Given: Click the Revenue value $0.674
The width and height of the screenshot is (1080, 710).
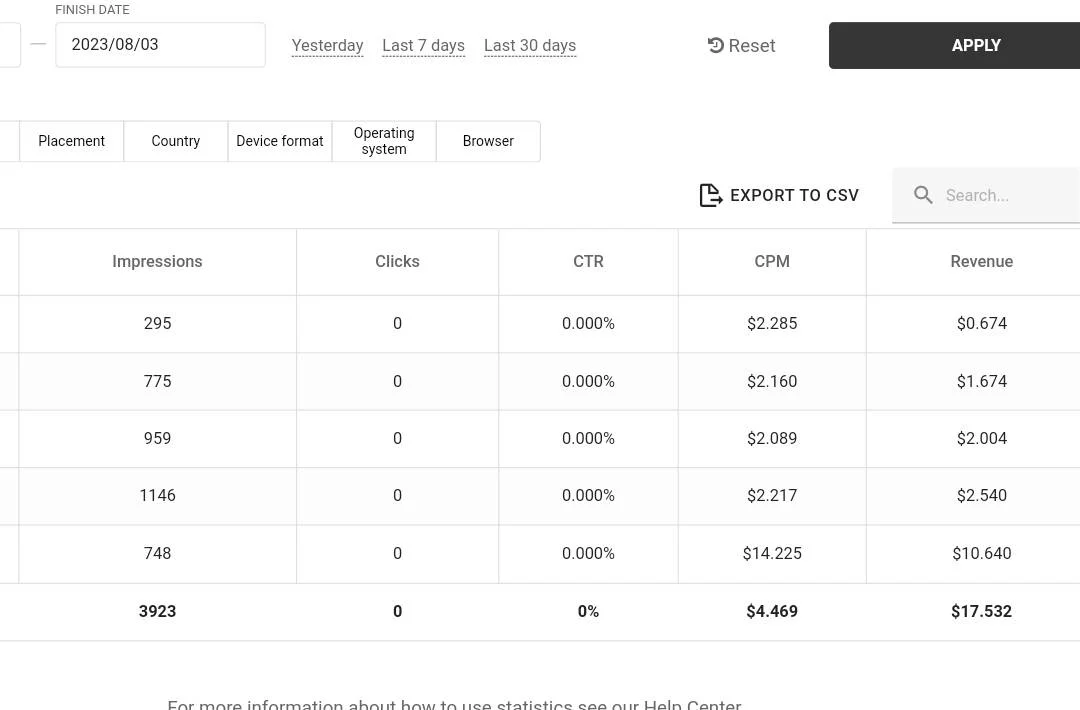Looking at the screenshot, I should [982, 324].
